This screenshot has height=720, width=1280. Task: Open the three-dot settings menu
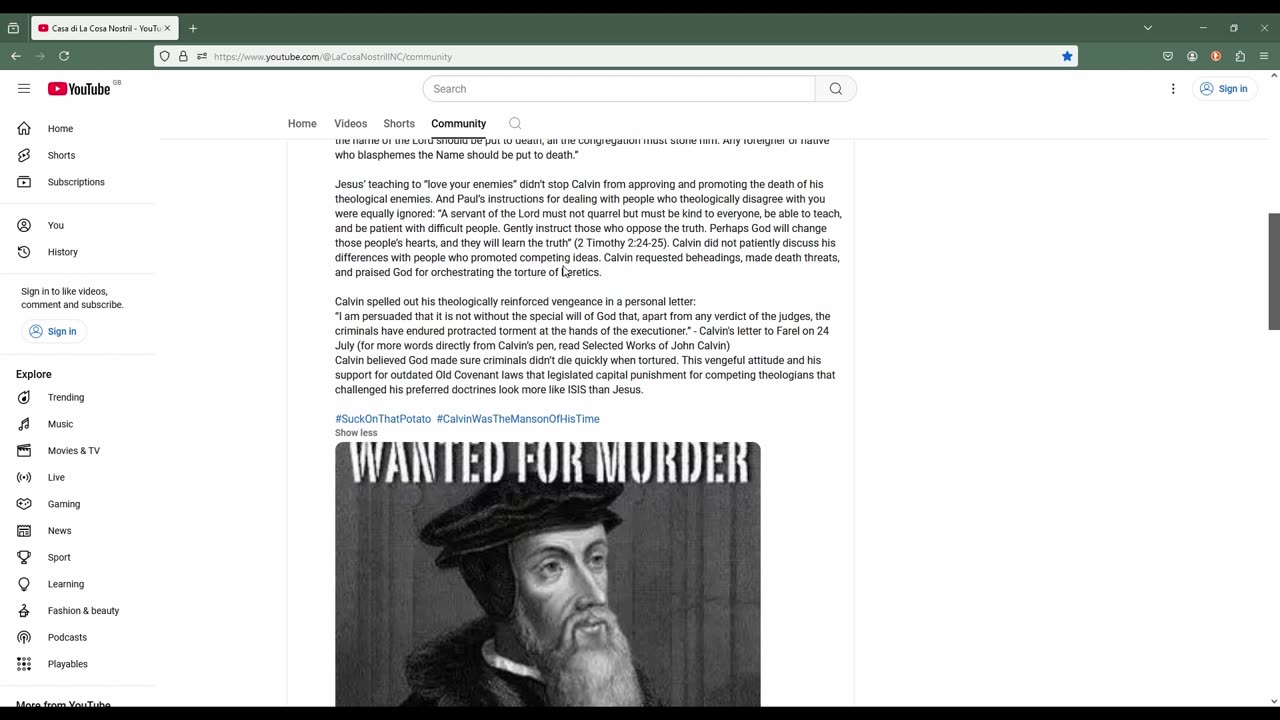point(1173,89)
